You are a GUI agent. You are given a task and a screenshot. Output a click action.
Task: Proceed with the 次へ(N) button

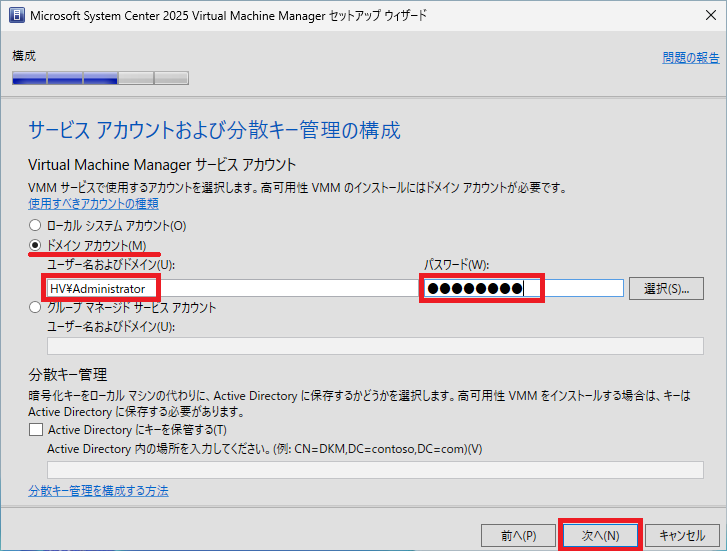600,536
